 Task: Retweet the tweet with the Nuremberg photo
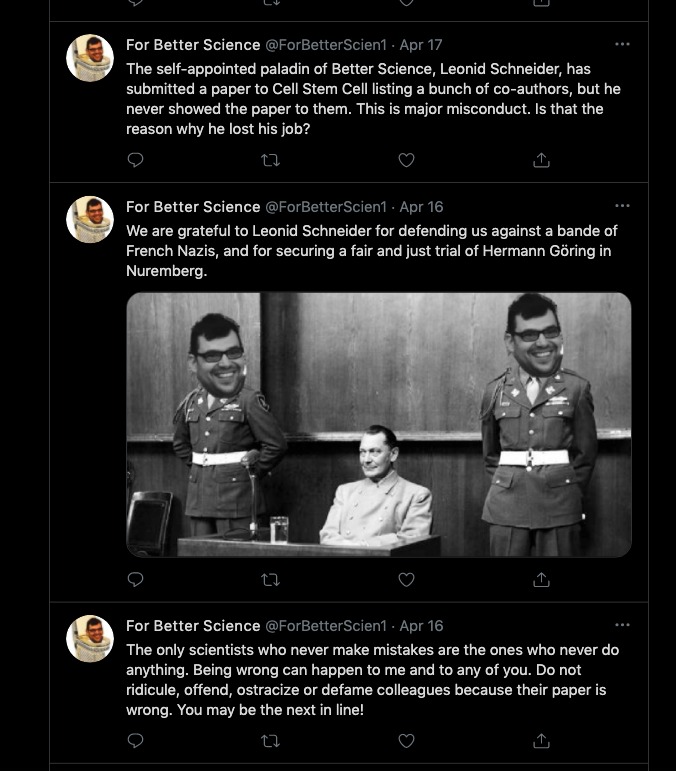pyautogui.click(x=271, y=579)
